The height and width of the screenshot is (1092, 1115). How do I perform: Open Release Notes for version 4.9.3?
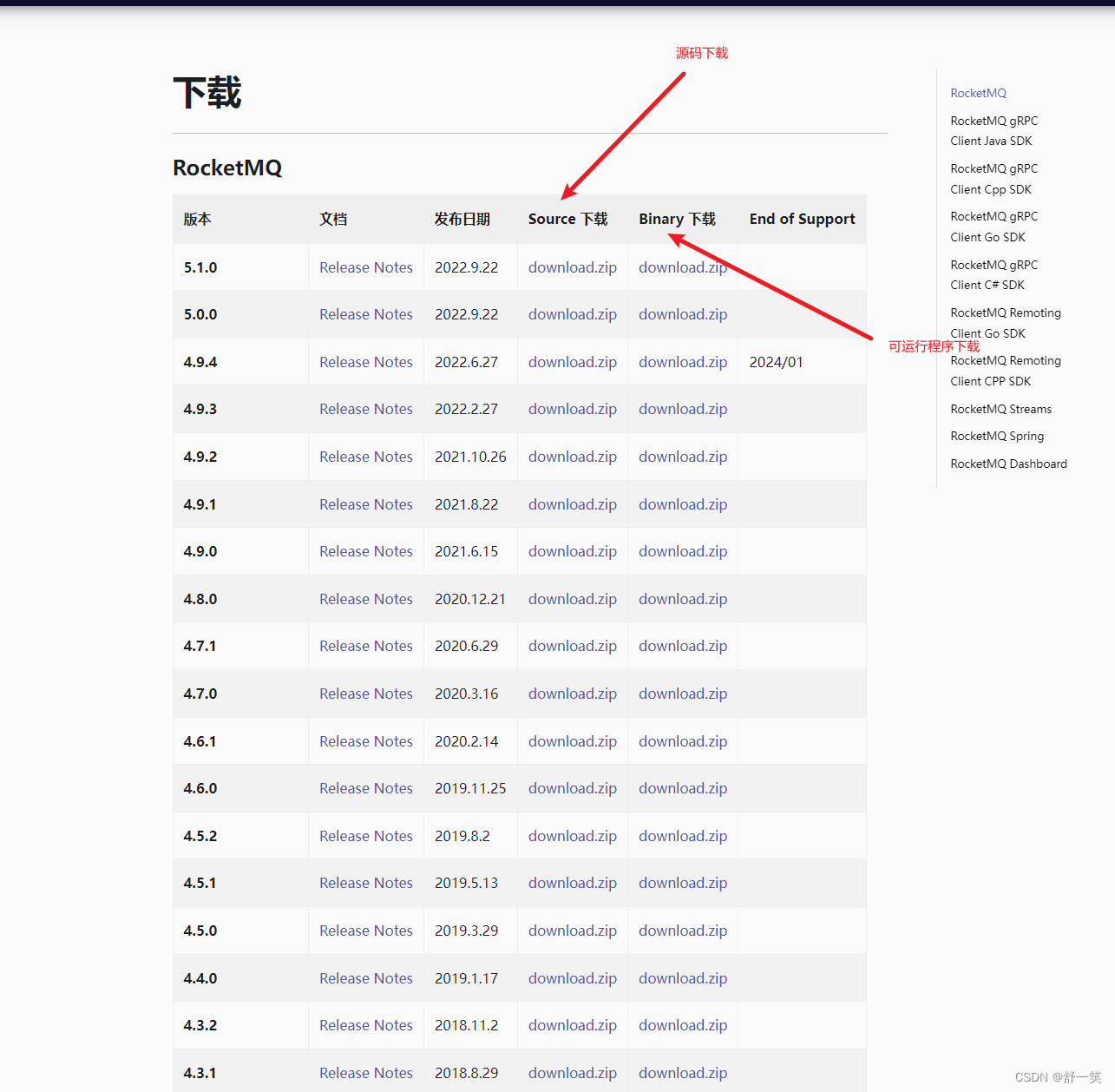click(x=365, y=409)
